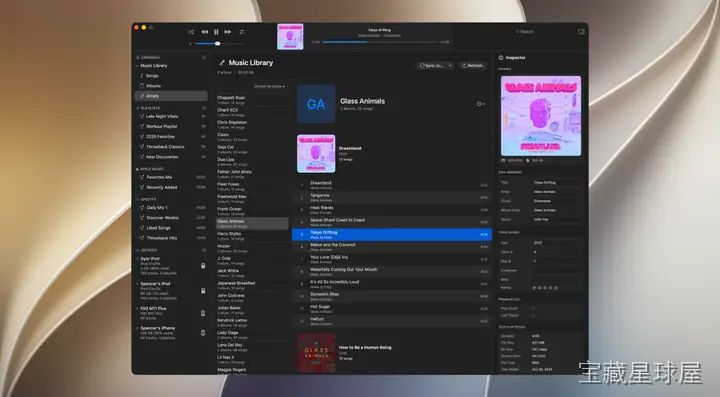Collapse the Music Library tree item
720x397 pixels.
coord(137,66)
